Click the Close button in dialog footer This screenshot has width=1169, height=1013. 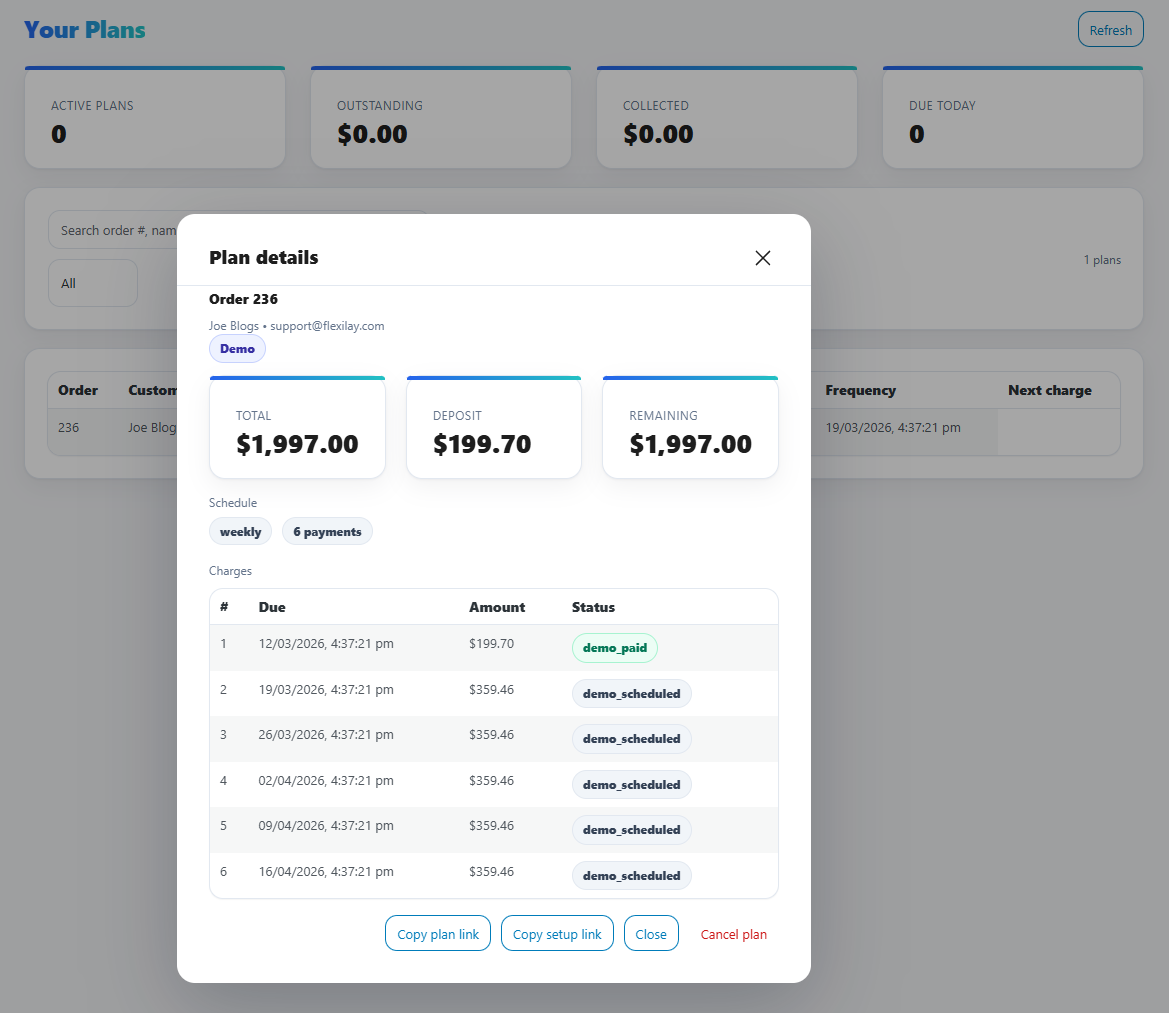(x=651, y=933)
